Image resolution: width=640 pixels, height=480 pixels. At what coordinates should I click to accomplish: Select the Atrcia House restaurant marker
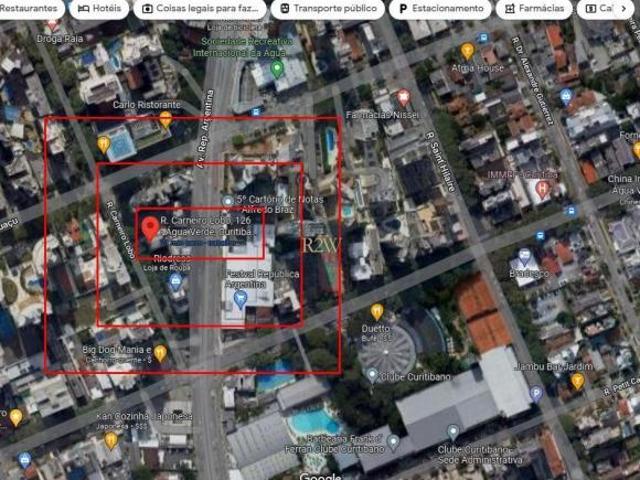[x=467, y=51]
